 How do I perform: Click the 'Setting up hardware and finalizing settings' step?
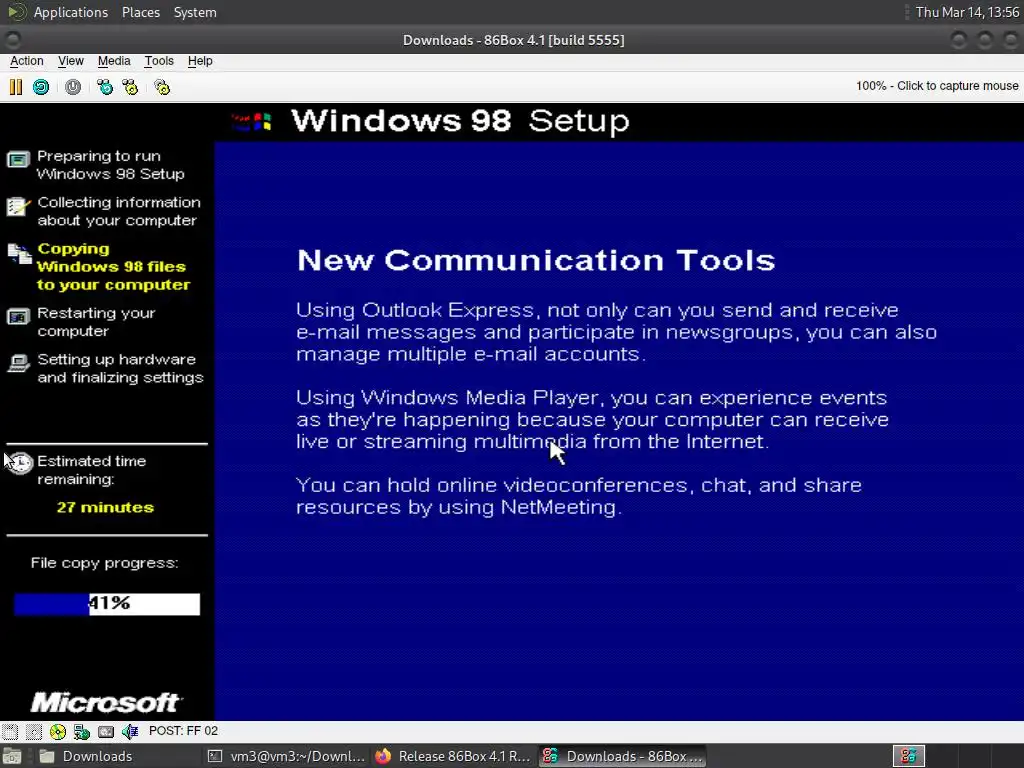[120, 368]
